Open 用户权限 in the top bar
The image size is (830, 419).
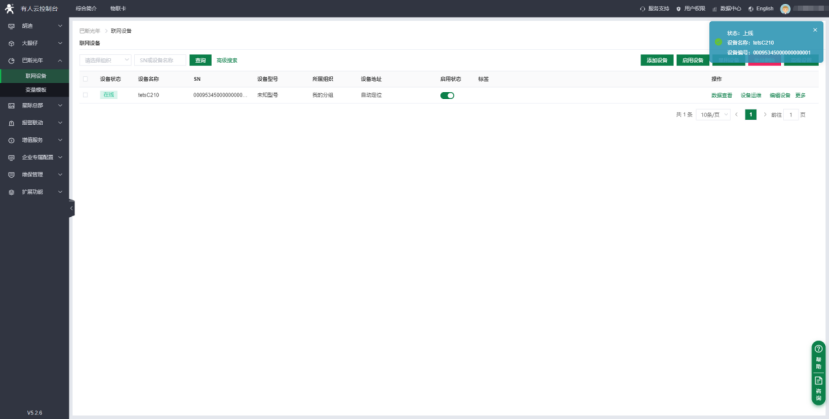693,8
